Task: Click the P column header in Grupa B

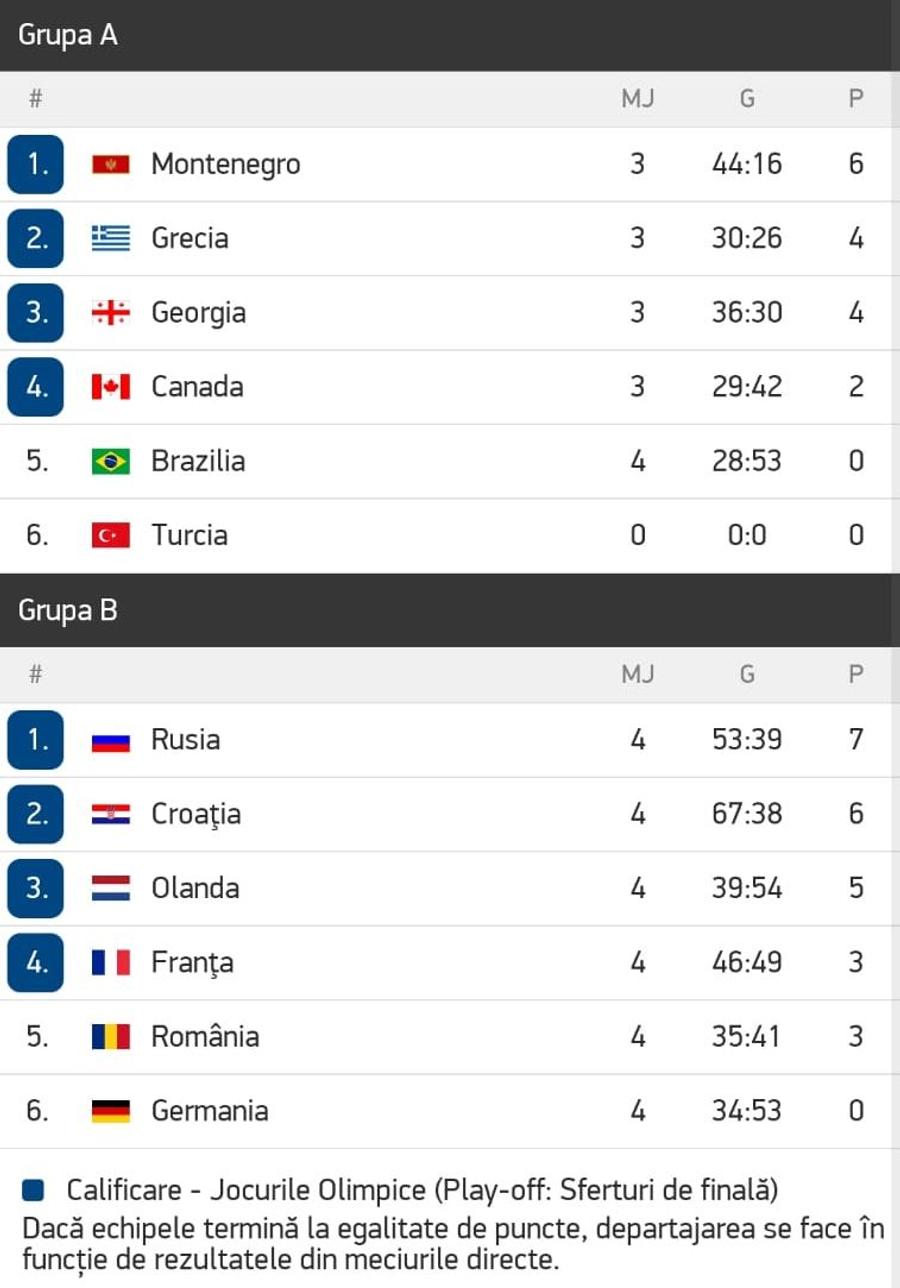Action: pyautogui.click(x=856, y=674)
